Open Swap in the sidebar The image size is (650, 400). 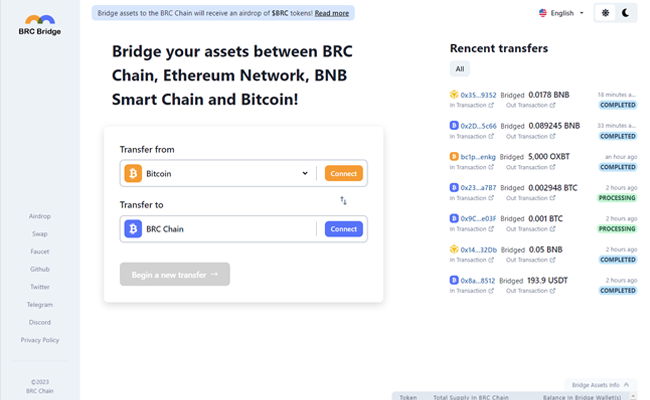click(x=40, y=234)
